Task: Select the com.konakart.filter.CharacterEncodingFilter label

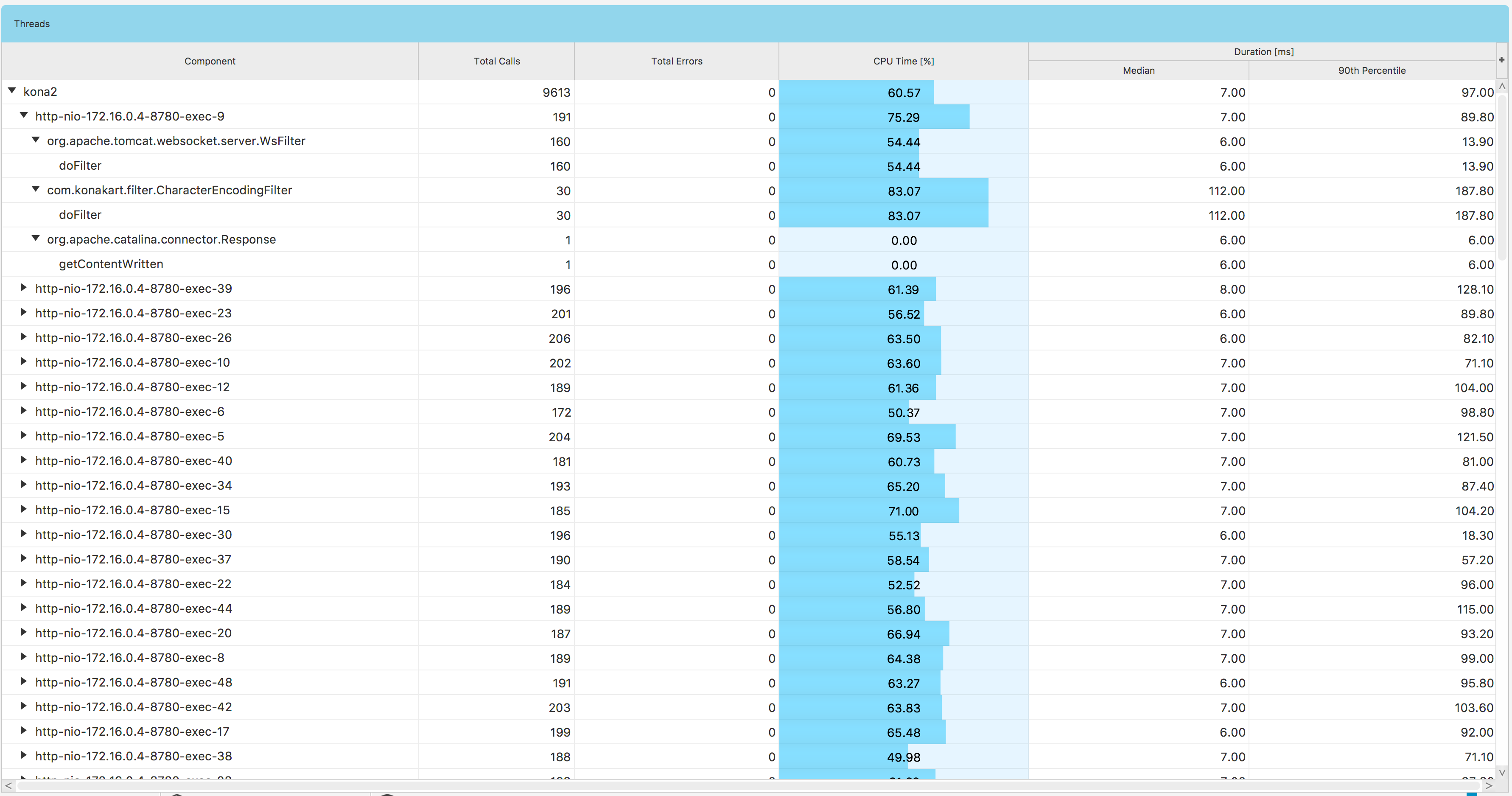Action: [170, 190]
